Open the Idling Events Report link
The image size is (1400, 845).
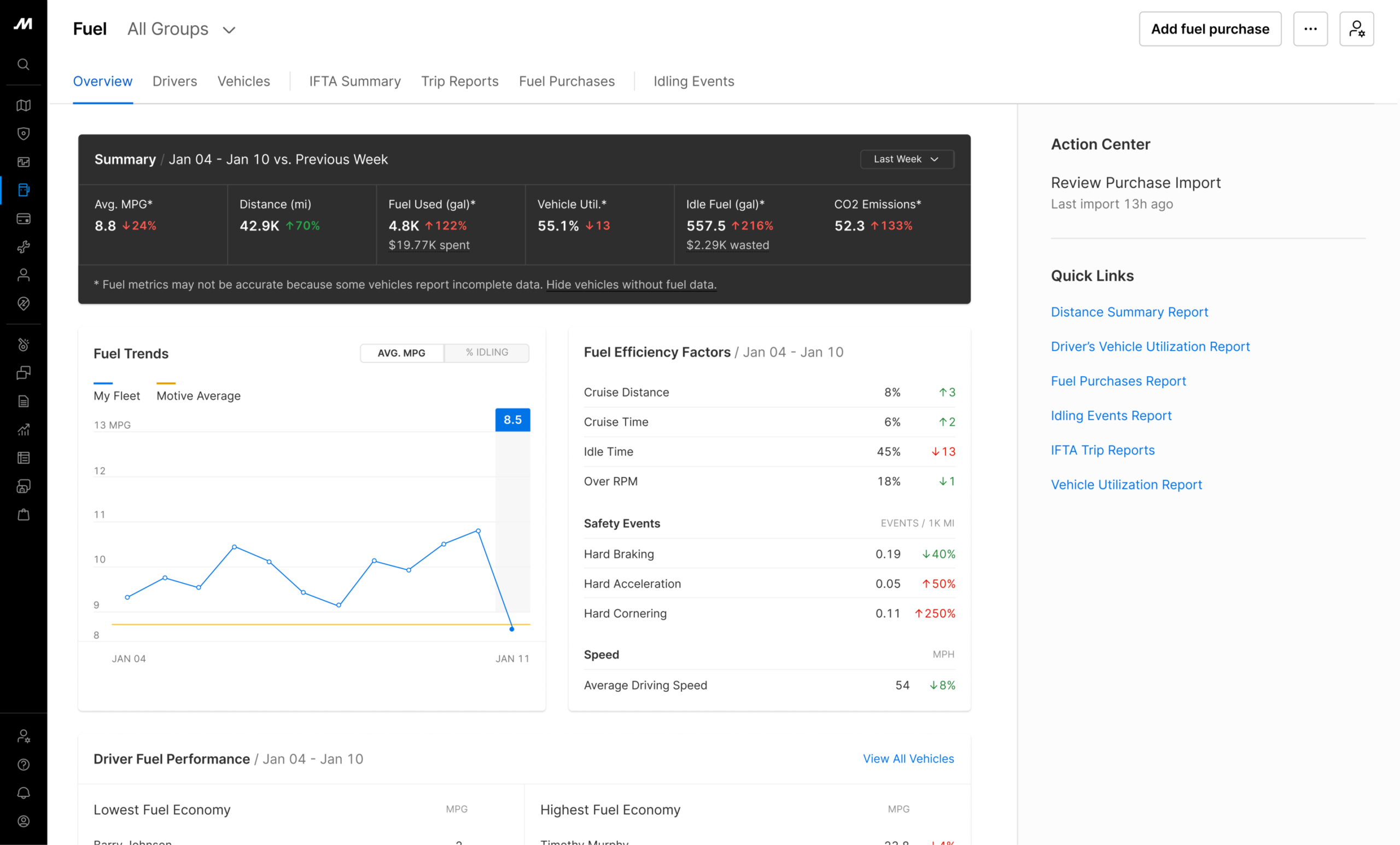[1111, 416]
